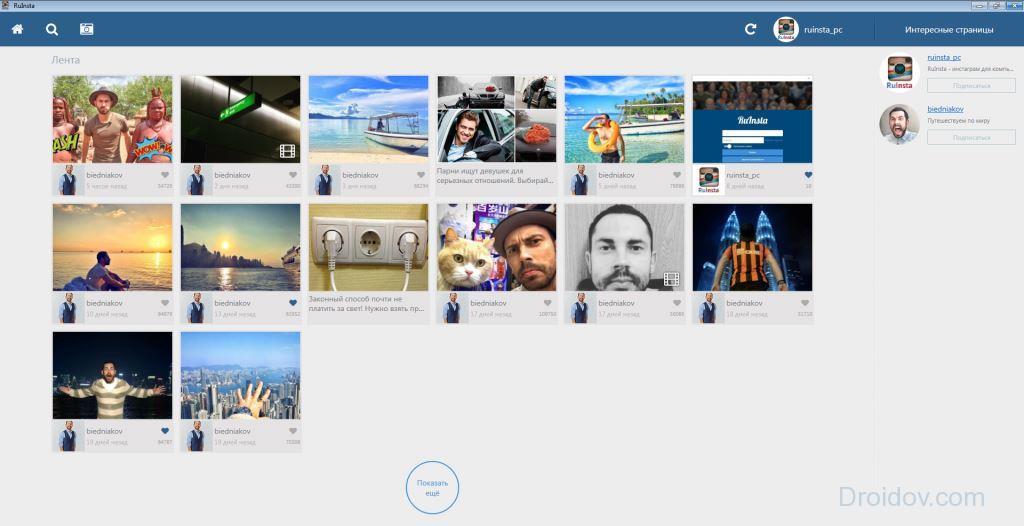Open the search magnifier icon
Viewport: 1024px width, 526px height.
pyautogui.click(x=52, y=29)
